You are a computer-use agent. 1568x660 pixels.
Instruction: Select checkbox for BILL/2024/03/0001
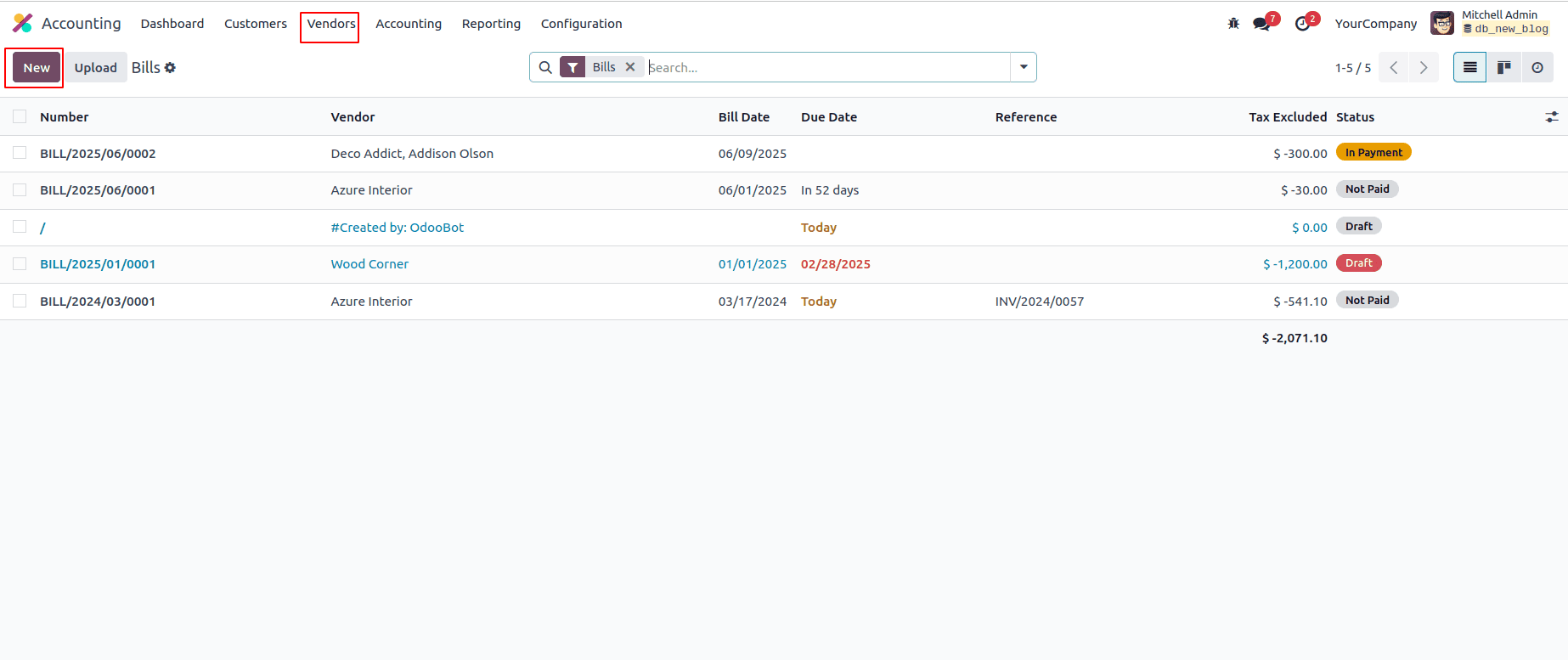(x=20, y=301)
